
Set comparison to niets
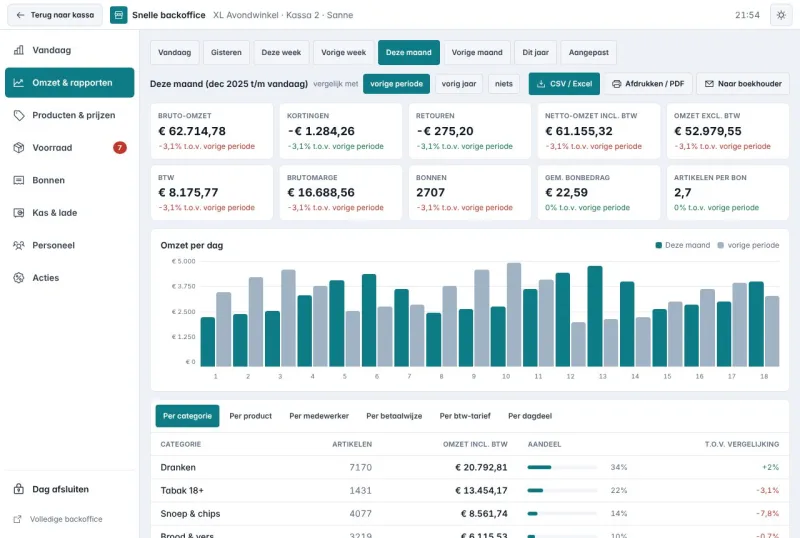504,84
